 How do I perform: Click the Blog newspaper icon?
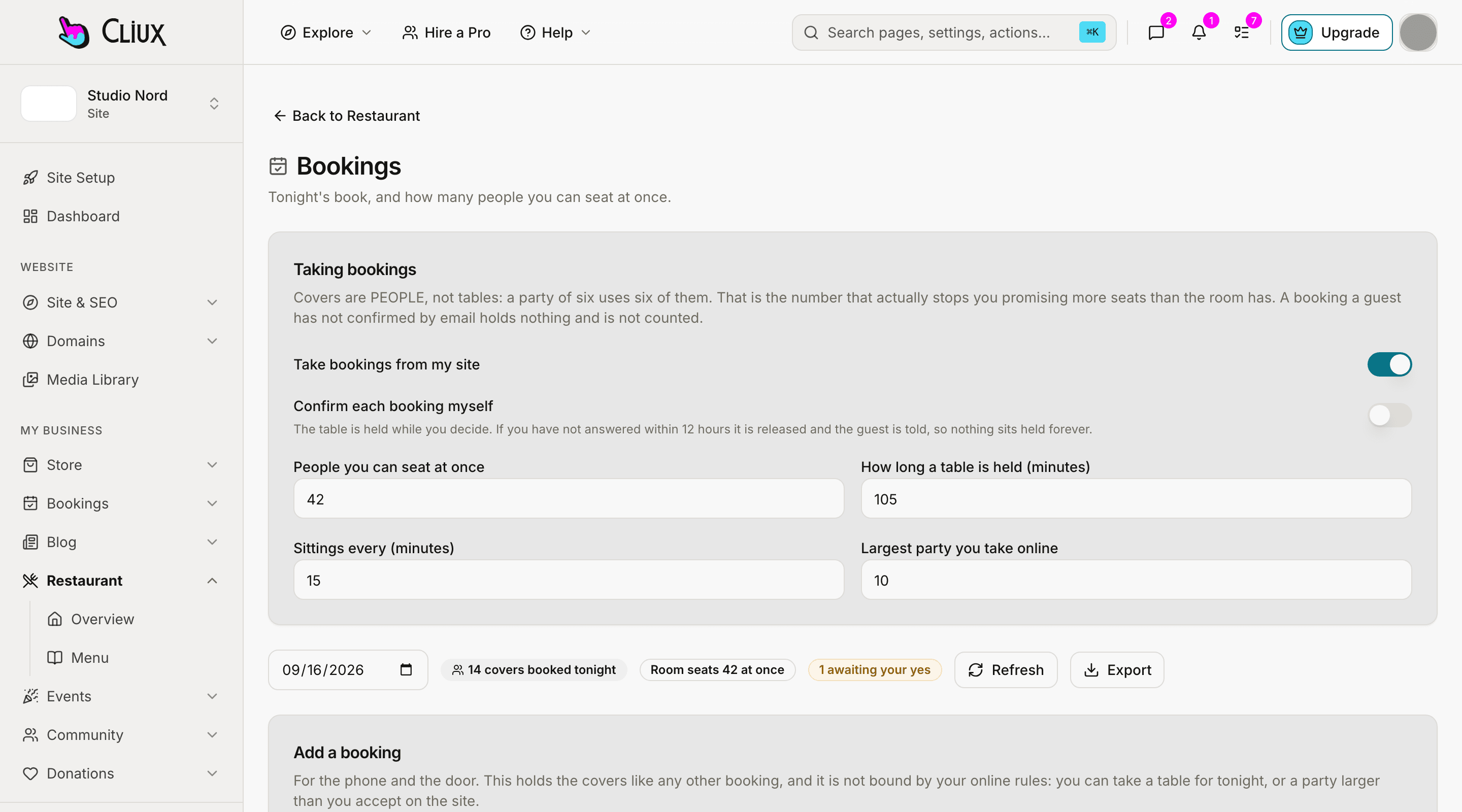[30, 543]
